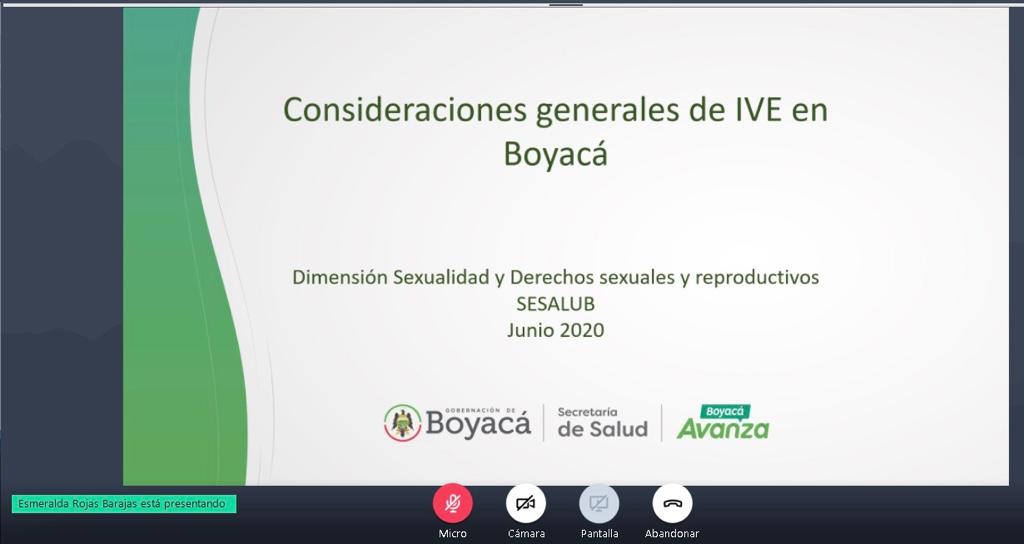This screenshot has width=1024, height=544.
Task: Expand the top-center drag handle bar
Action: coord(566,4)
